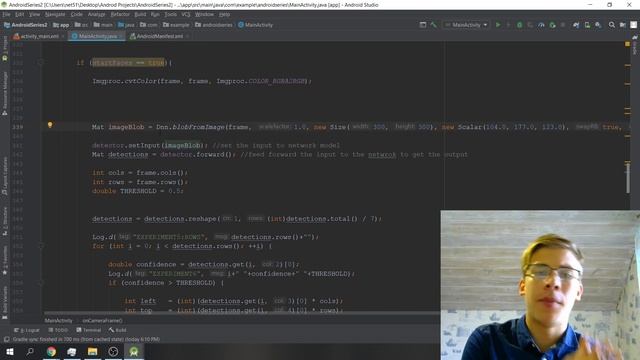This screenshot has height=360, width=640.
Task: Open the Build menu
Action: 140,14
